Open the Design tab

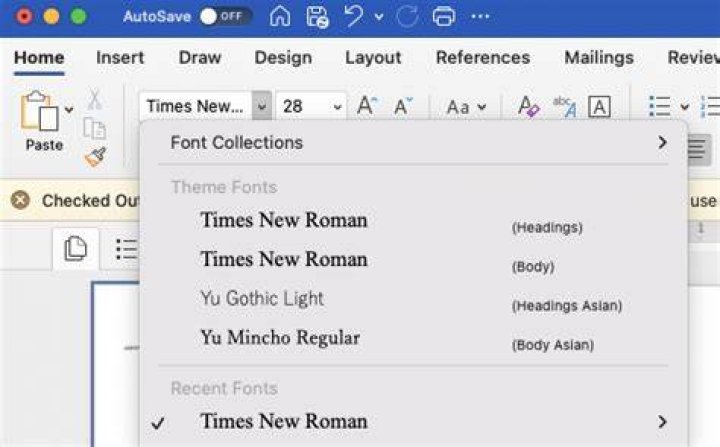click(283, 58)
